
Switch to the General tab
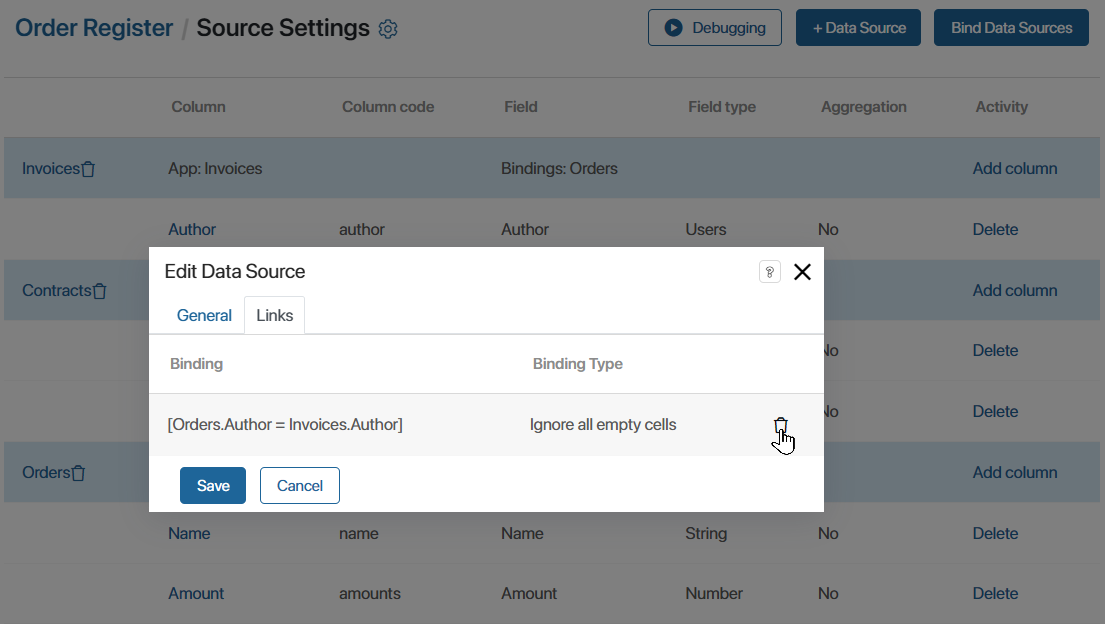click(204, 315)
